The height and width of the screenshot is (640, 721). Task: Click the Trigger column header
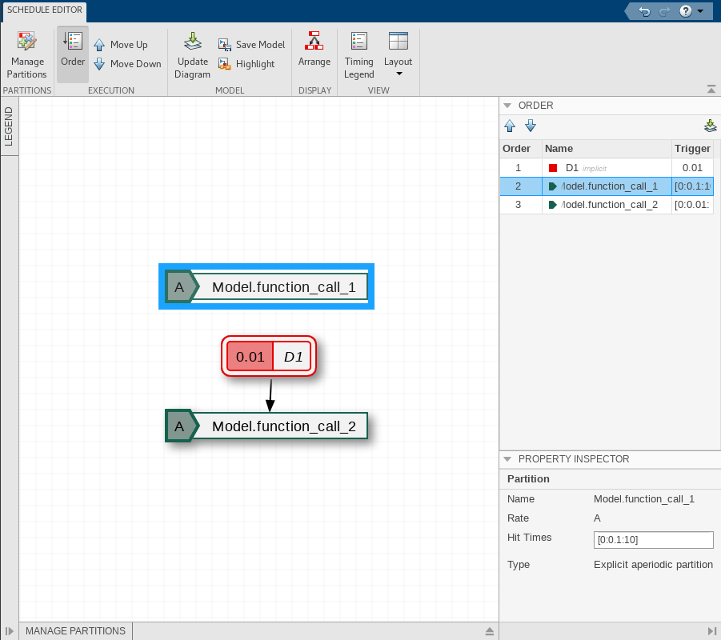click(x=692, y=149)
